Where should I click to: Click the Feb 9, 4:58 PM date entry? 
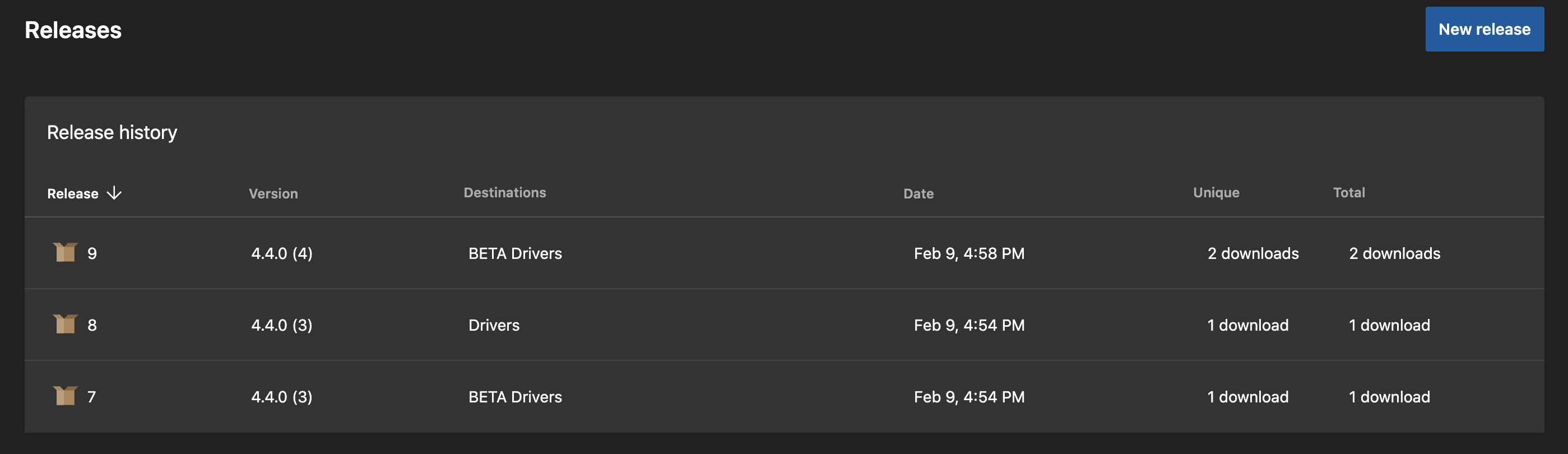point(968,253)
